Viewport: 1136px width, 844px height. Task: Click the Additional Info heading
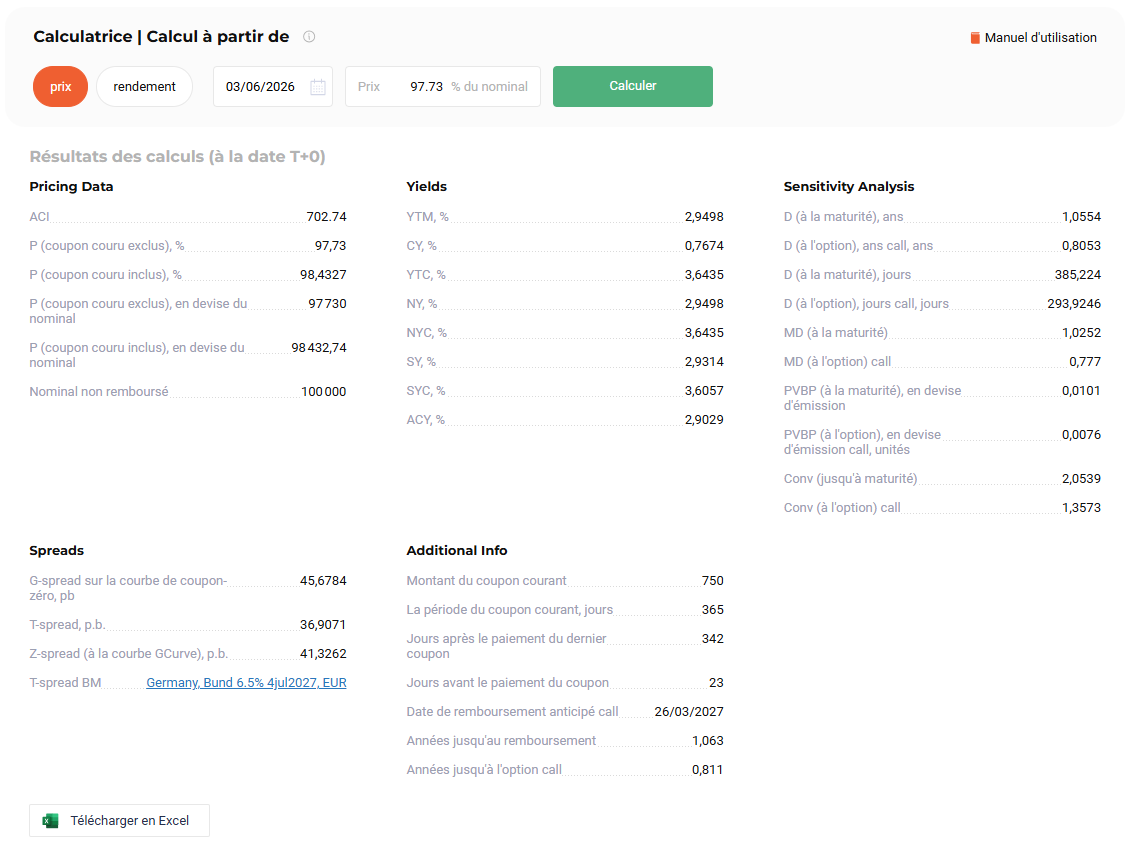(457, 551)
